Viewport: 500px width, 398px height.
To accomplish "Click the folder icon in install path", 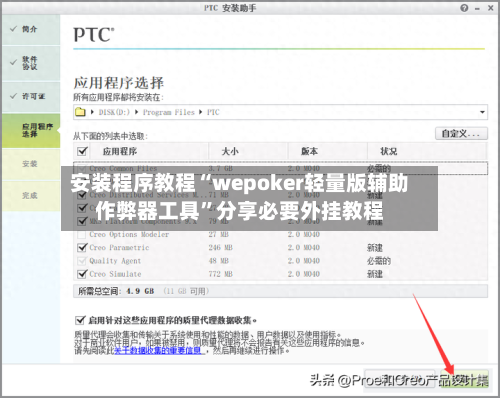I will click(80, 112).
